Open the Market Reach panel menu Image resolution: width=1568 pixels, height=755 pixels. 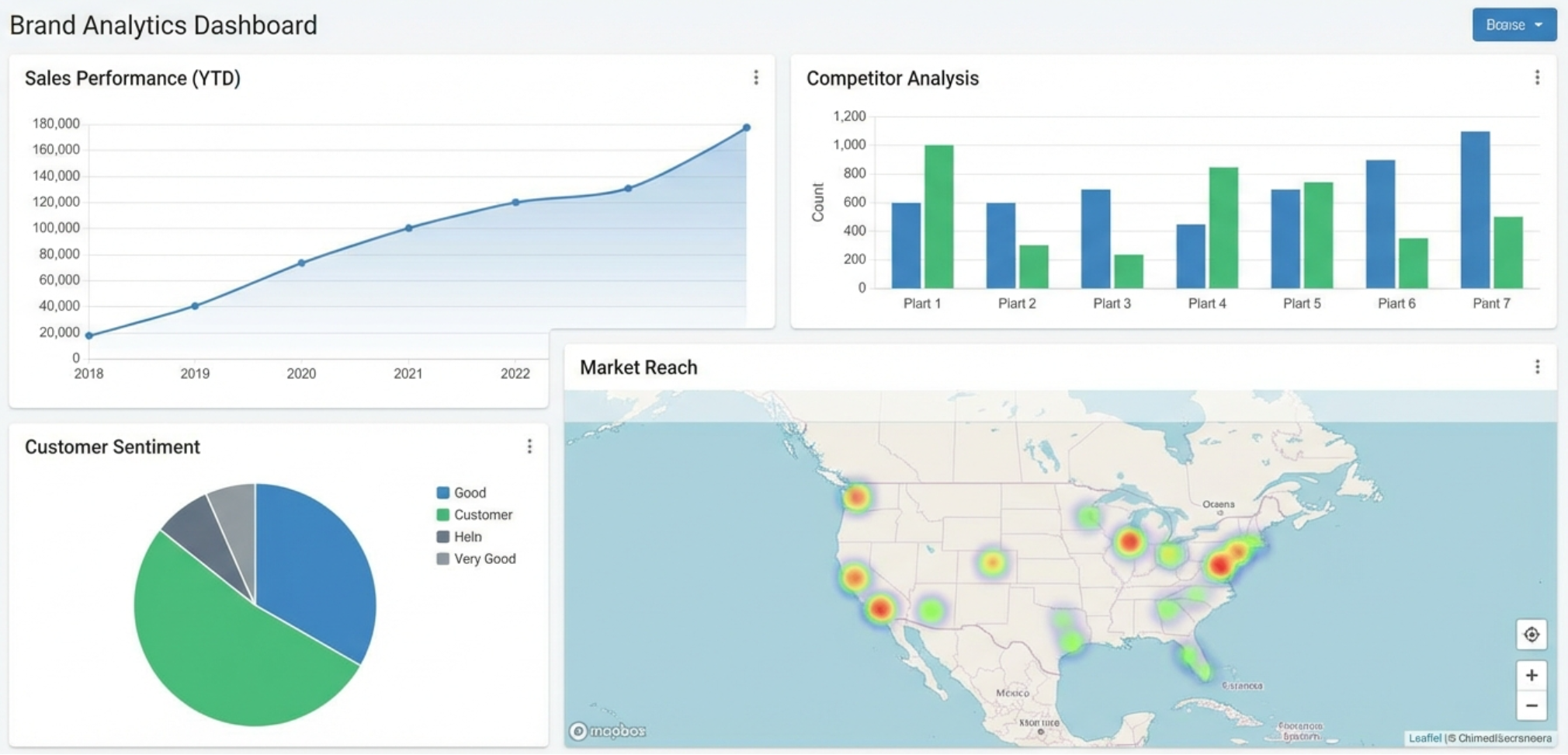pos(1538,367)
